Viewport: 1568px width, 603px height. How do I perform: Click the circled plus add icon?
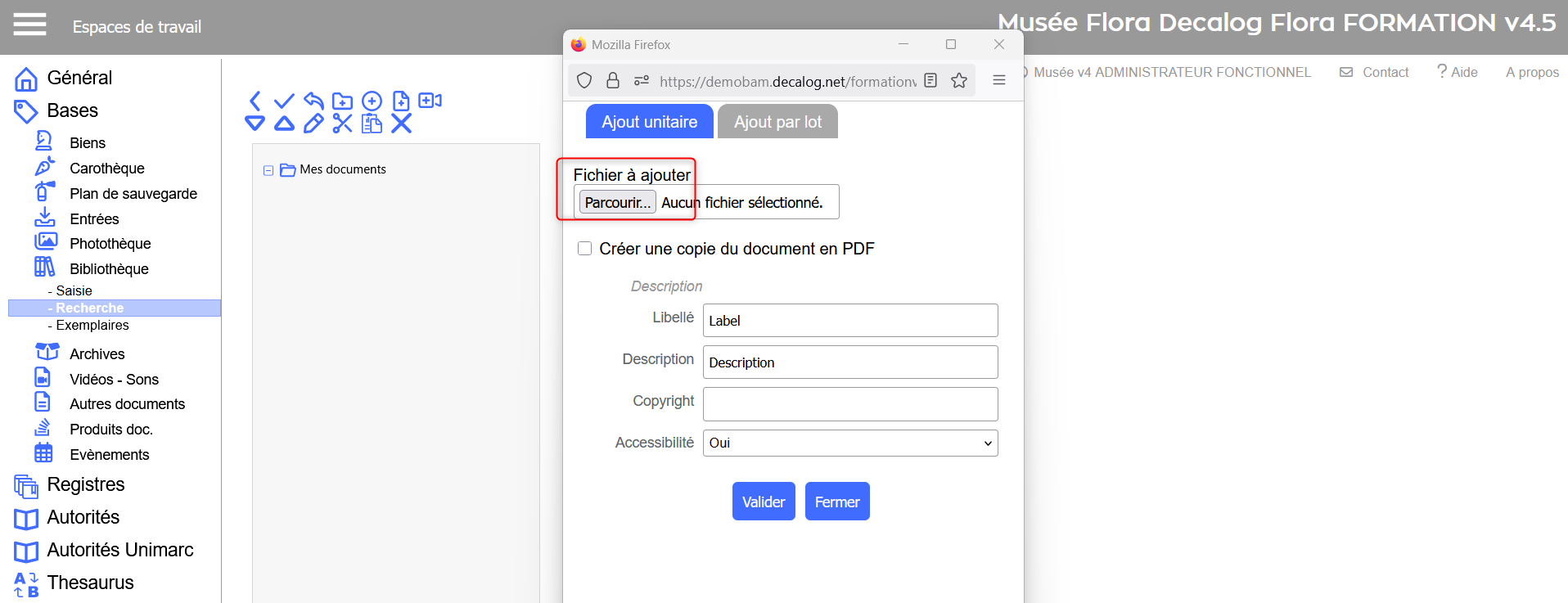tap(372, 101)
